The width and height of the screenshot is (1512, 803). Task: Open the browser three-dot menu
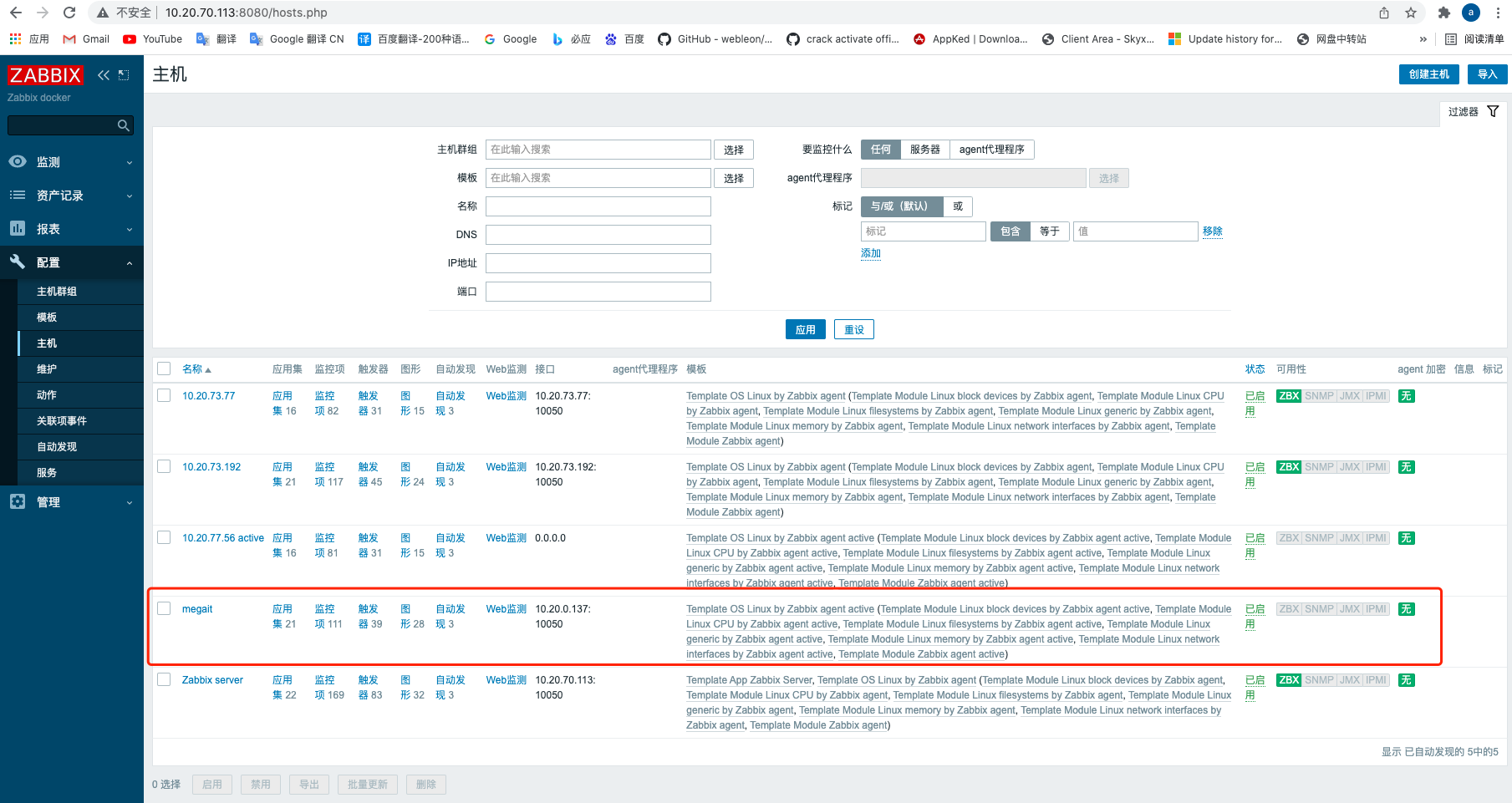click(1498, 13)
